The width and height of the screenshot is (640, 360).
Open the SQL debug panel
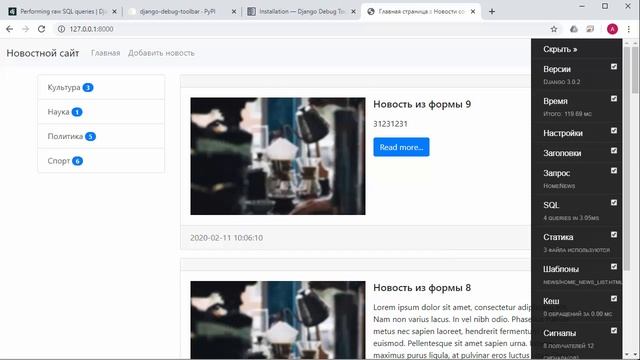pyautogui.click(x=551, y=205)
